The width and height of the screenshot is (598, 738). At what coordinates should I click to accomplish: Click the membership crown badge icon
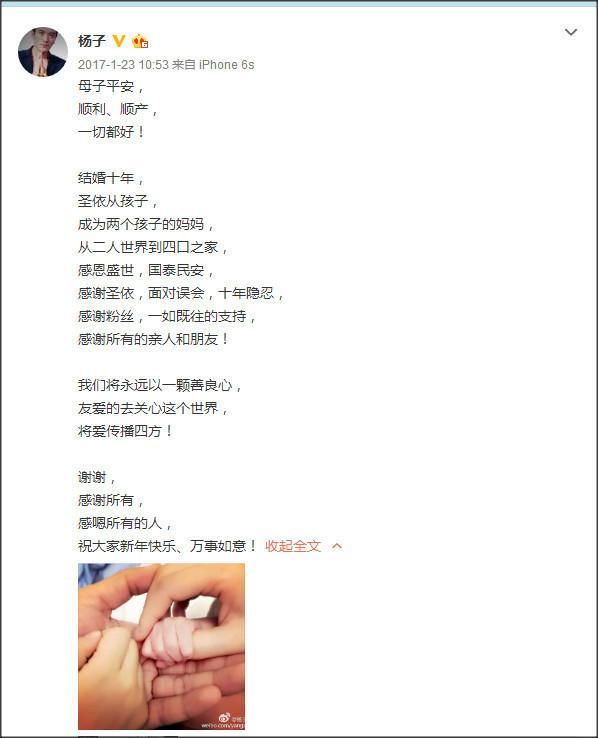tap(140, 41)
